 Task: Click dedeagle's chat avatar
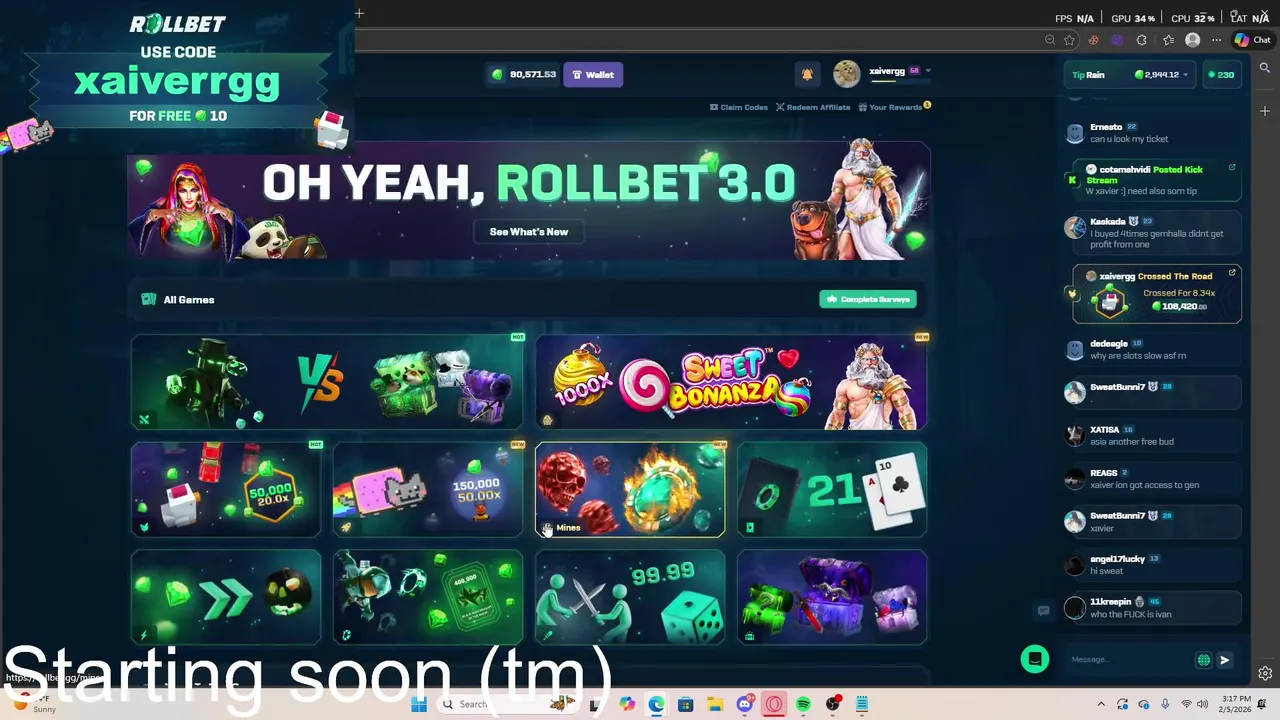pyautogui.click(x=1075, y=349)
